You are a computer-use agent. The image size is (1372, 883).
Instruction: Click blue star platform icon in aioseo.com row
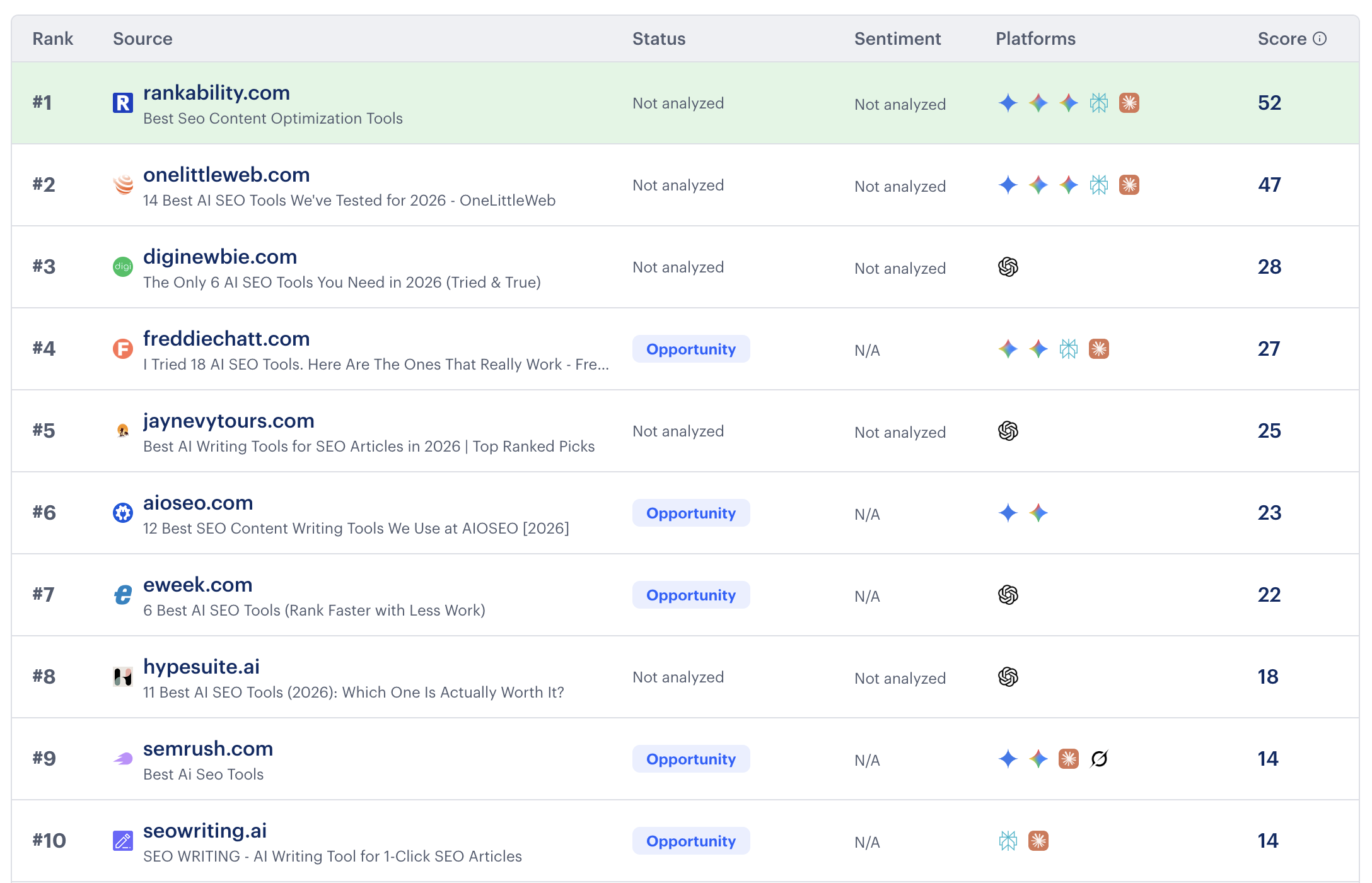1008,513
